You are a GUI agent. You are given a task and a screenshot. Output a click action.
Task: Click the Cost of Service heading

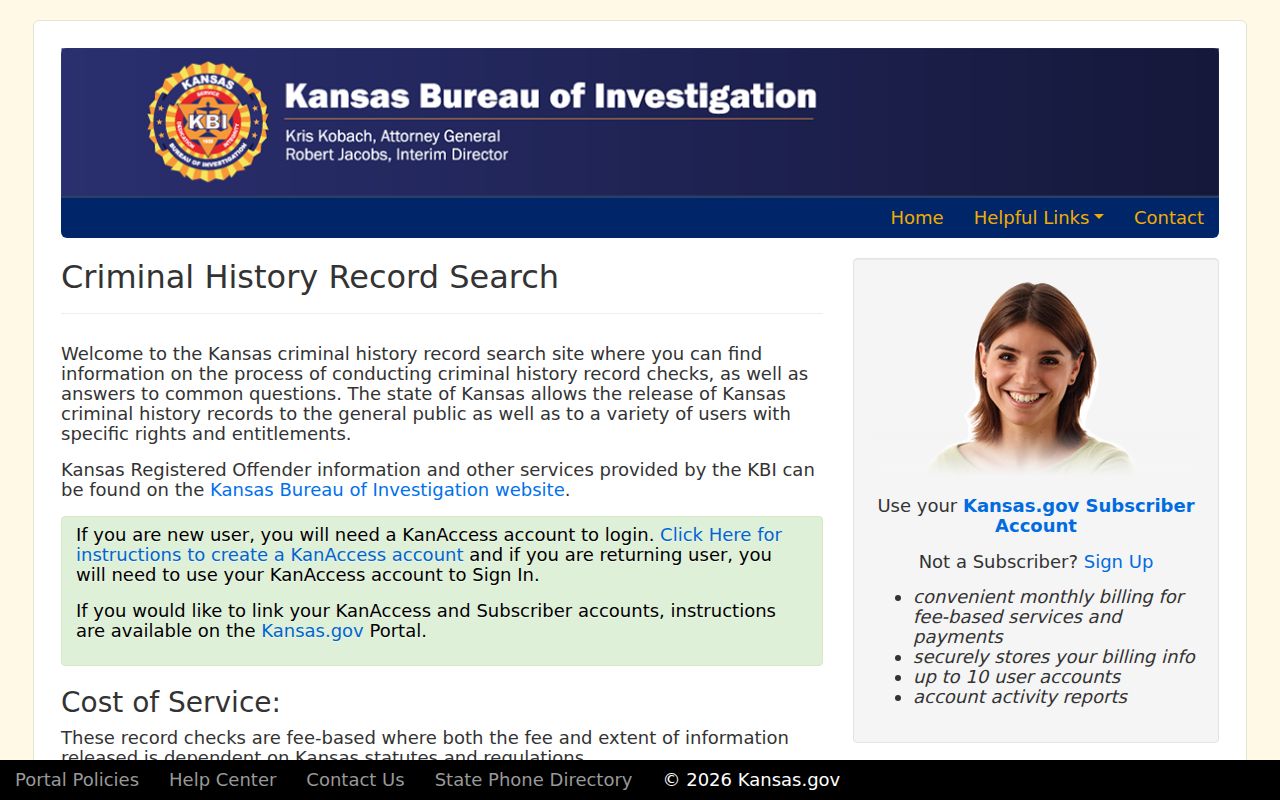[171, 702]
